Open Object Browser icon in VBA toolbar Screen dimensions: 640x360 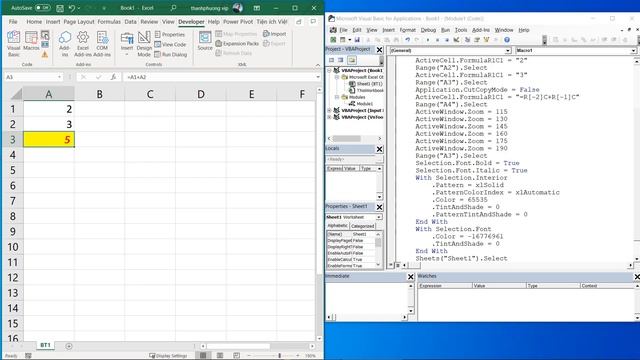[x=486, y=40]
